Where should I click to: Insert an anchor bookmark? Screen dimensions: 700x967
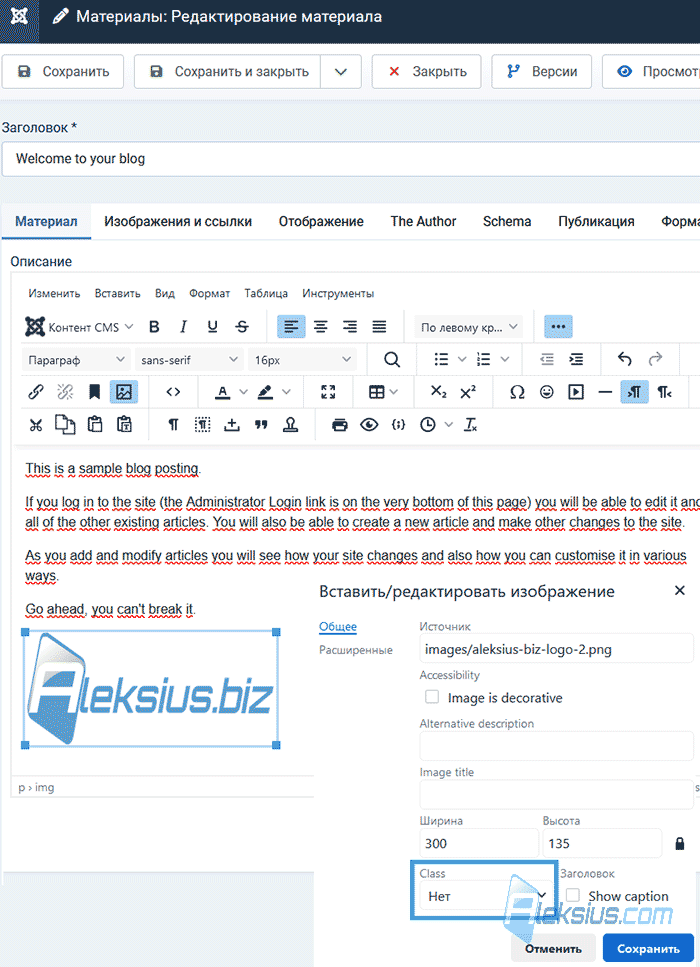(94, 392)
